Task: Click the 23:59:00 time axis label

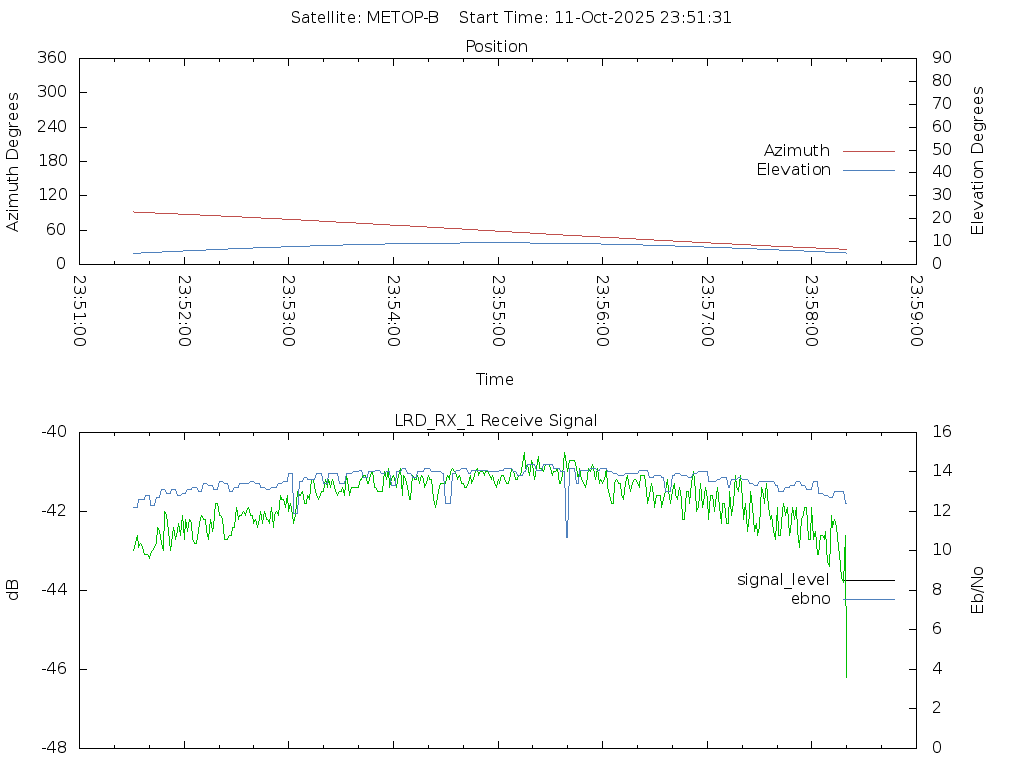Action: pos(915,311)
